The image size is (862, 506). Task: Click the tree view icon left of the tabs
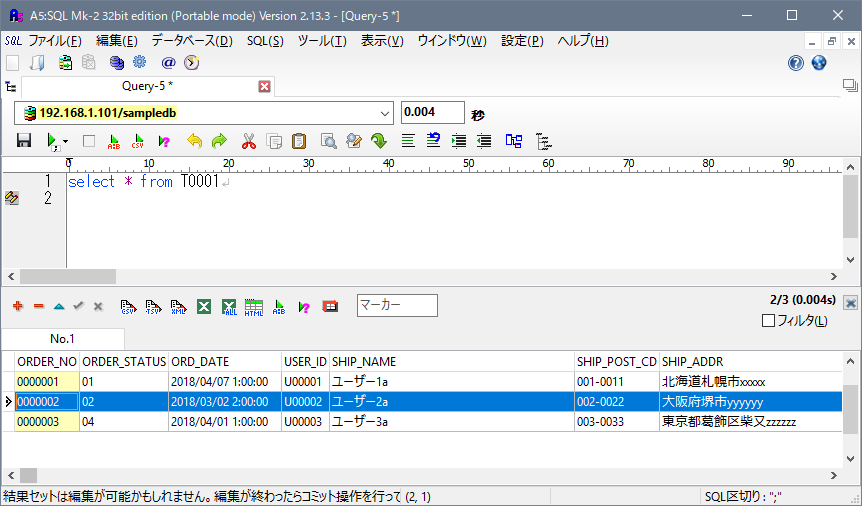click(x=10, y=86)
